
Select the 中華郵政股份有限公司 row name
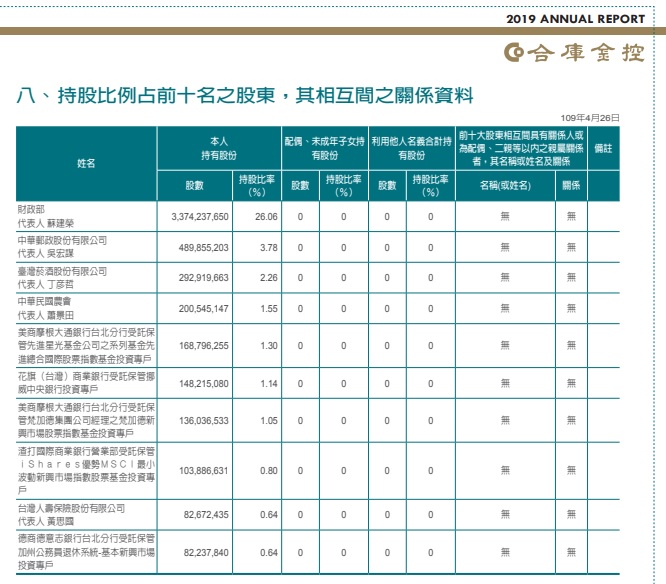coord(62,247)
